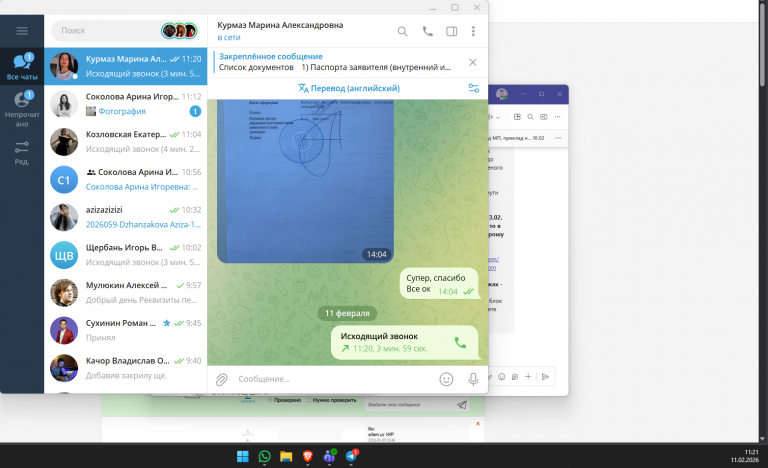Check the 'Нужно проверить' checkbox in browser page

pos(309,400)
